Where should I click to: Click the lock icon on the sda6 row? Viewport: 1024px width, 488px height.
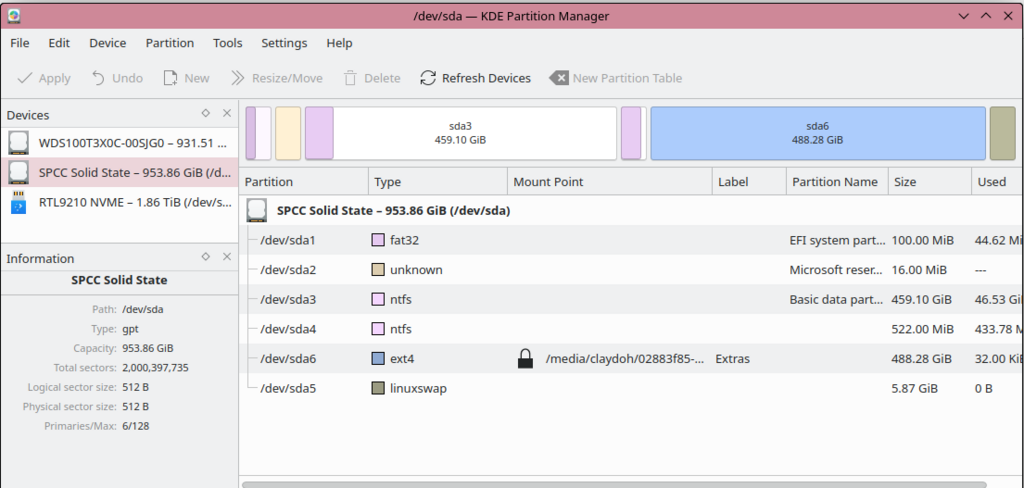coord(525,358)
